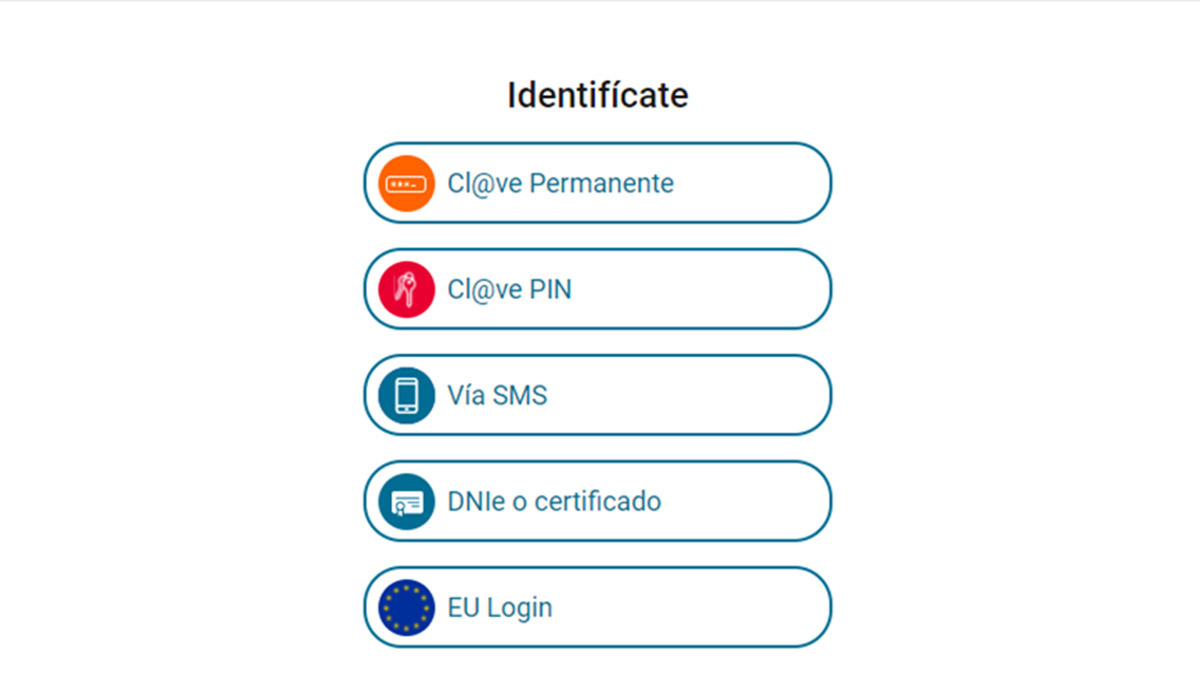Identify via SMS
Screen dimensions: 1200x675
[598, 395]
